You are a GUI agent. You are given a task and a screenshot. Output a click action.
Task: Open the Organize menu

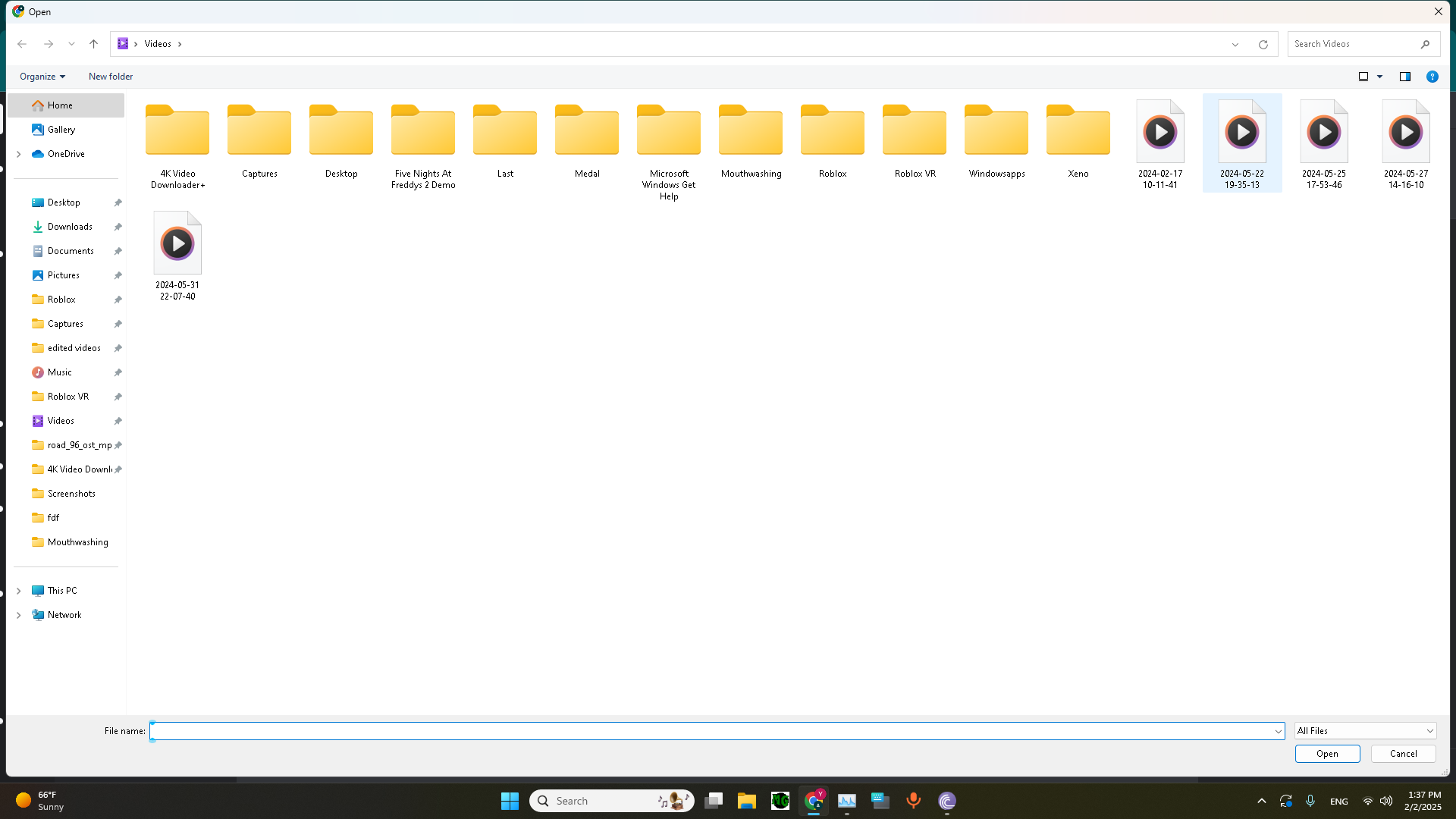tap(42, 77)
